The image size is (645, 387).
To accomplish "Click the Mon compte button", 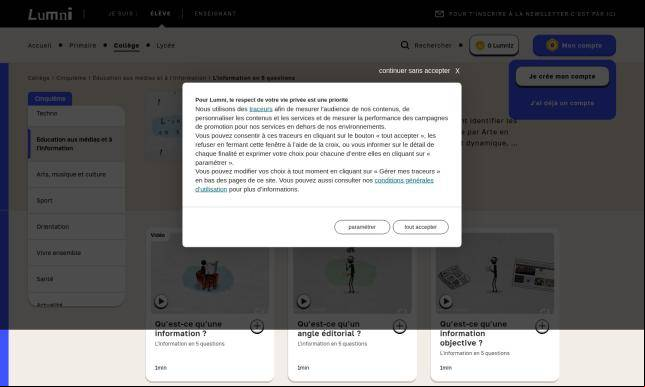I will (x=574, y=45).
